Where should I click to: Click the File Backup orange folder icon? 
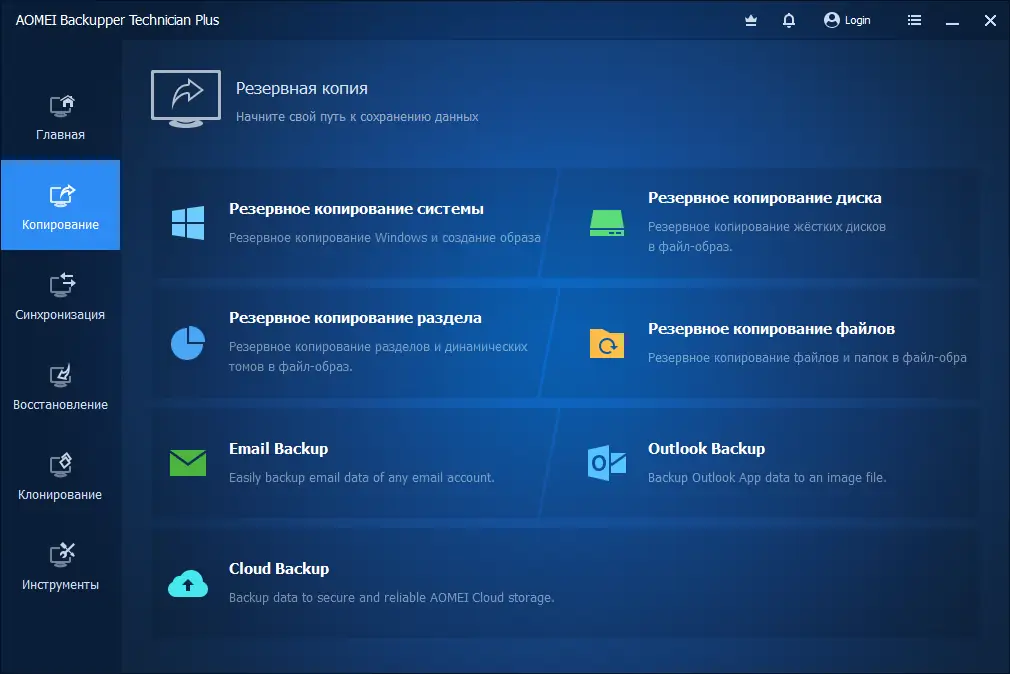point(606,344)
